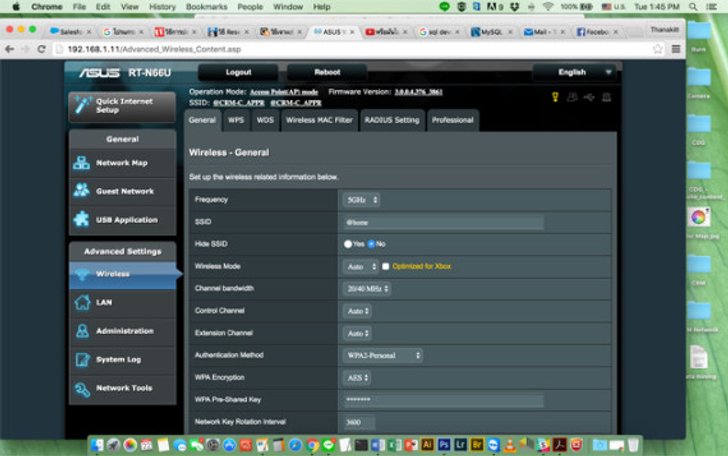728x456 pixels.
Task: Click the Logout button
Action: (238, 72)
